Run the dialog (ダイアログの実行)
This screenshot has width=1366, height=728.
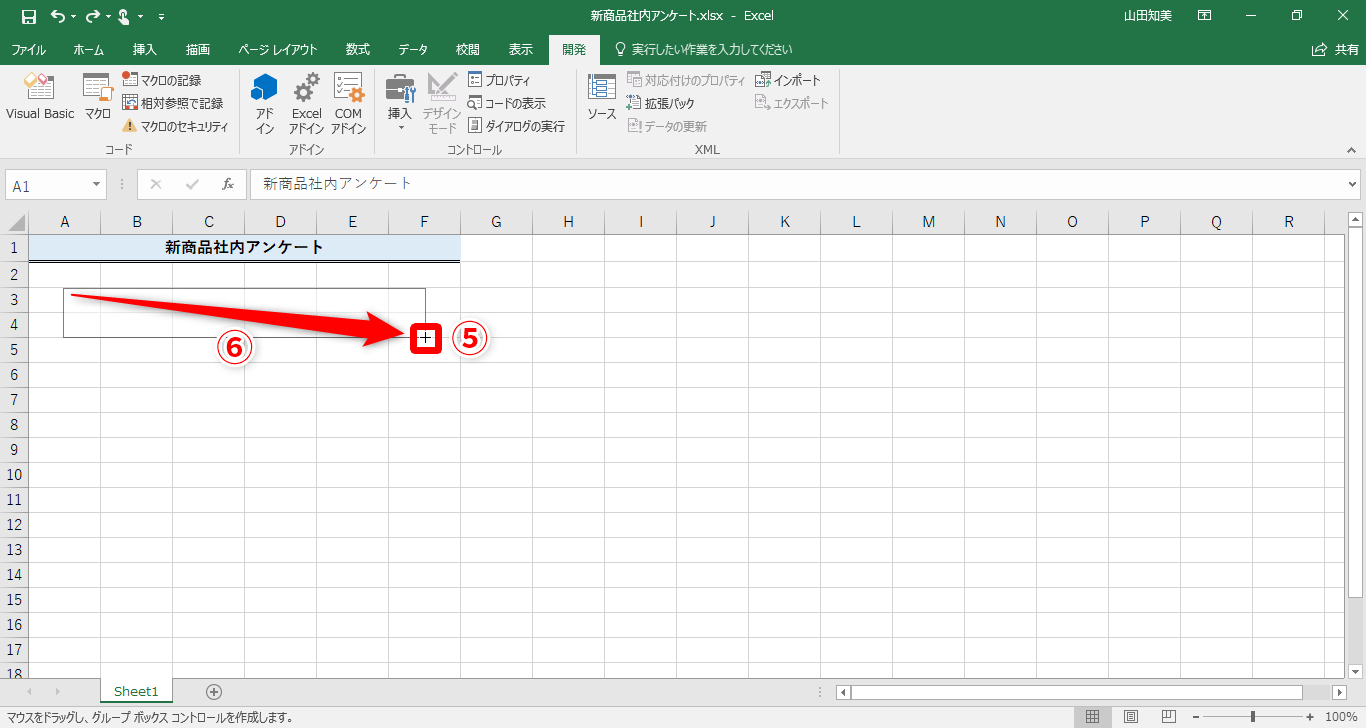click(516, 126)
